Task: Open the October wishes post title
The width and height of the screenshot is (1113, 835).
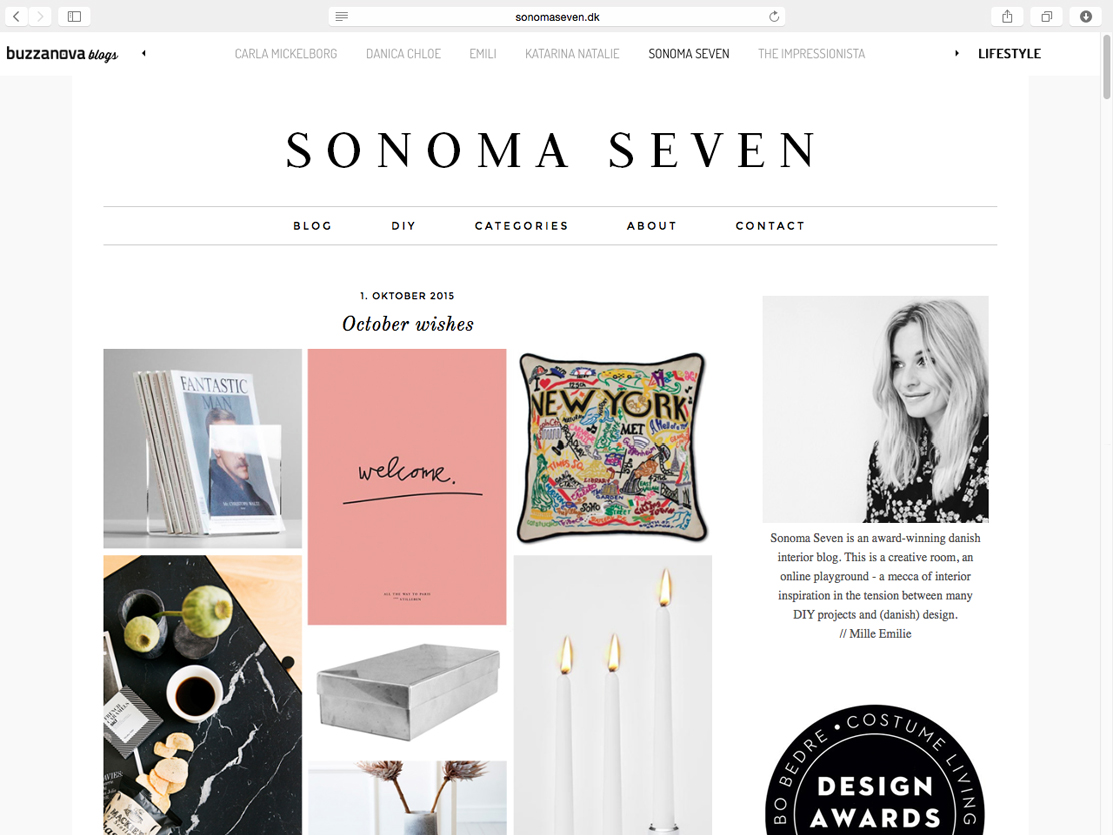Action: coord(408,324)
